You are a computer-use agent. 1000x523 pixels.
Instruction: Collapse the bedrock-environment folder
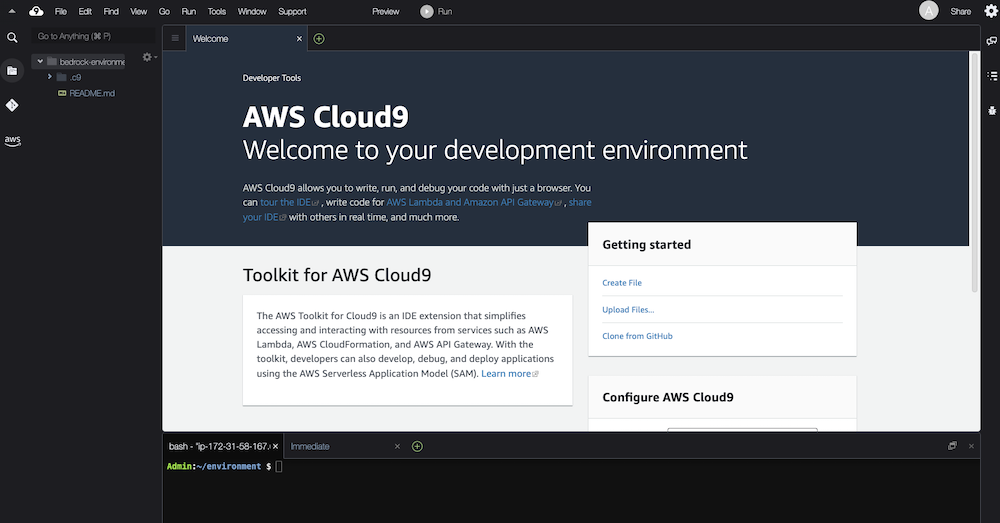point(40,61)
